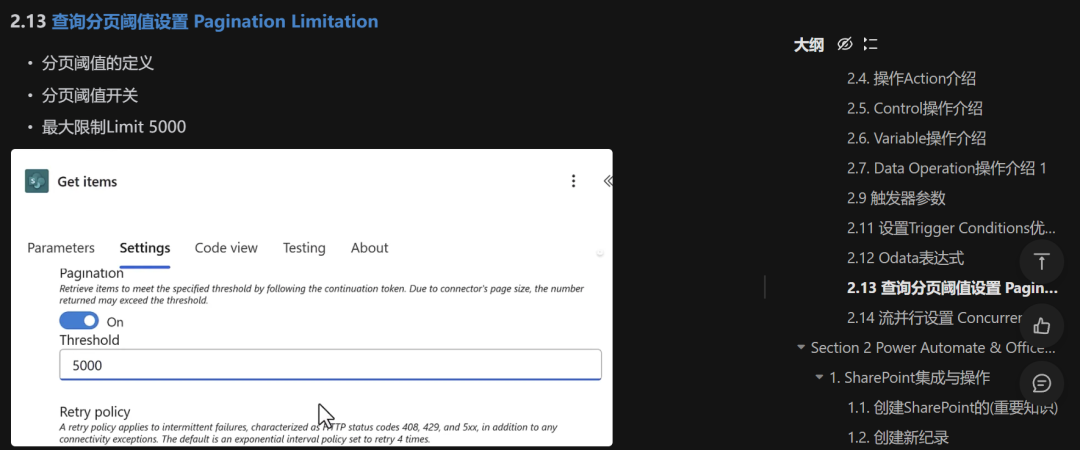Go to 1.2. 创建新纪录 in outline
This screenshot has height=450, width=1080.
[897, 437]
